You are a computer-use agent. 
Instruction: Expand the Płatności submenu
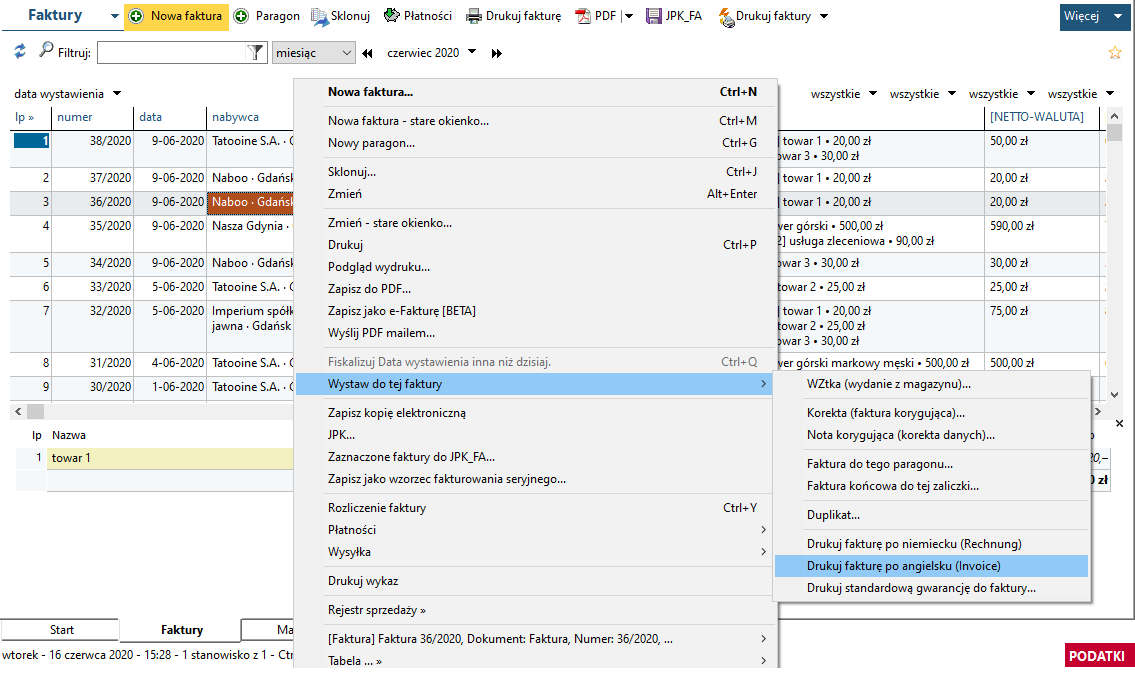536,530
